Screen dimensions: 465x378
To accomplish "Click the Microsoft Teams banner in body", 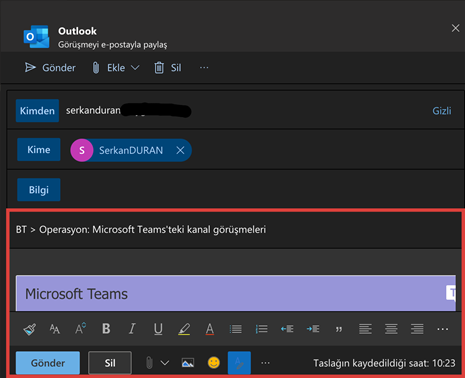I will pyautogui.click(x=236, y=293).
